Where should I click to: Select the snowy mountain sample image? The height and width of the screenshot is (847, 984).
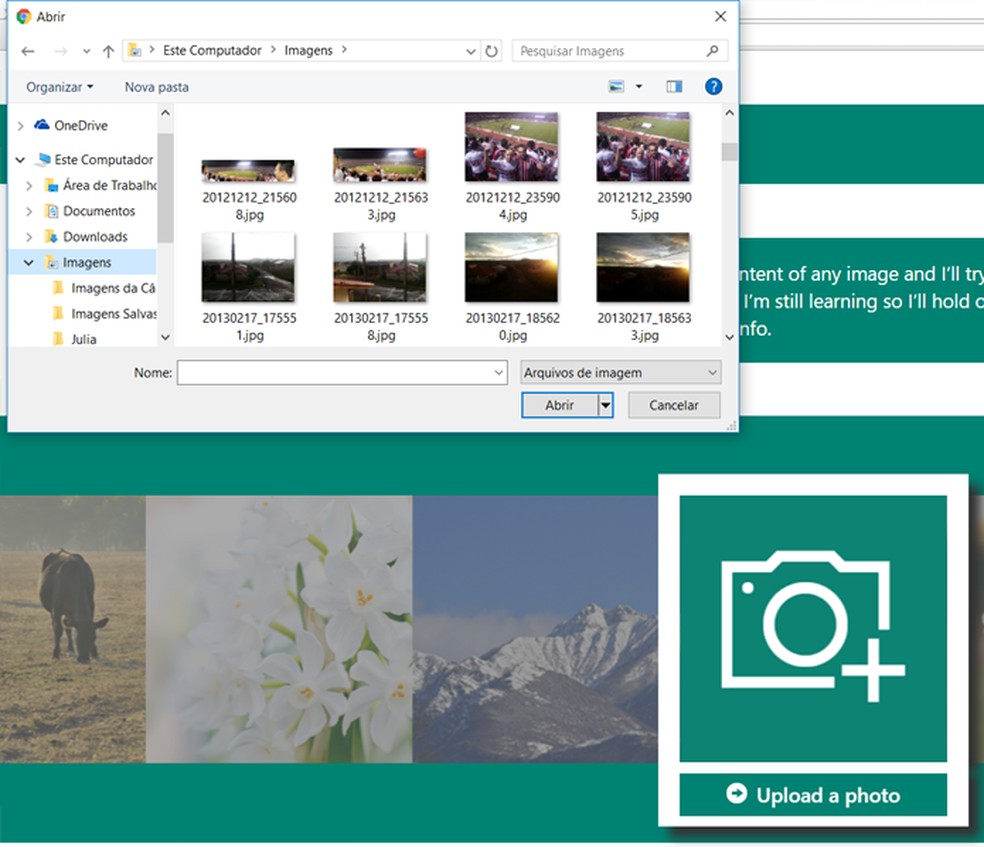pos(535,629)
